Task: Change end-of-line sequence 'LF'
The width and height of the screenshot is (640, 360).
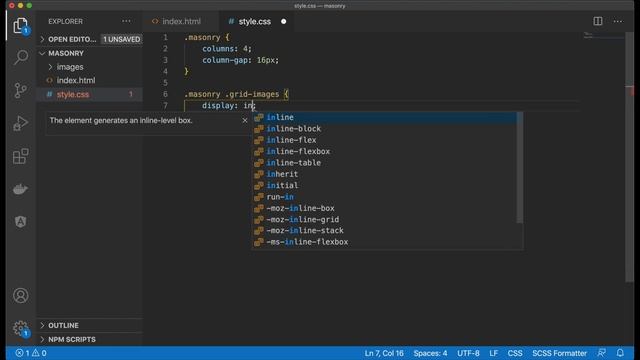Action: pos(493,353)
